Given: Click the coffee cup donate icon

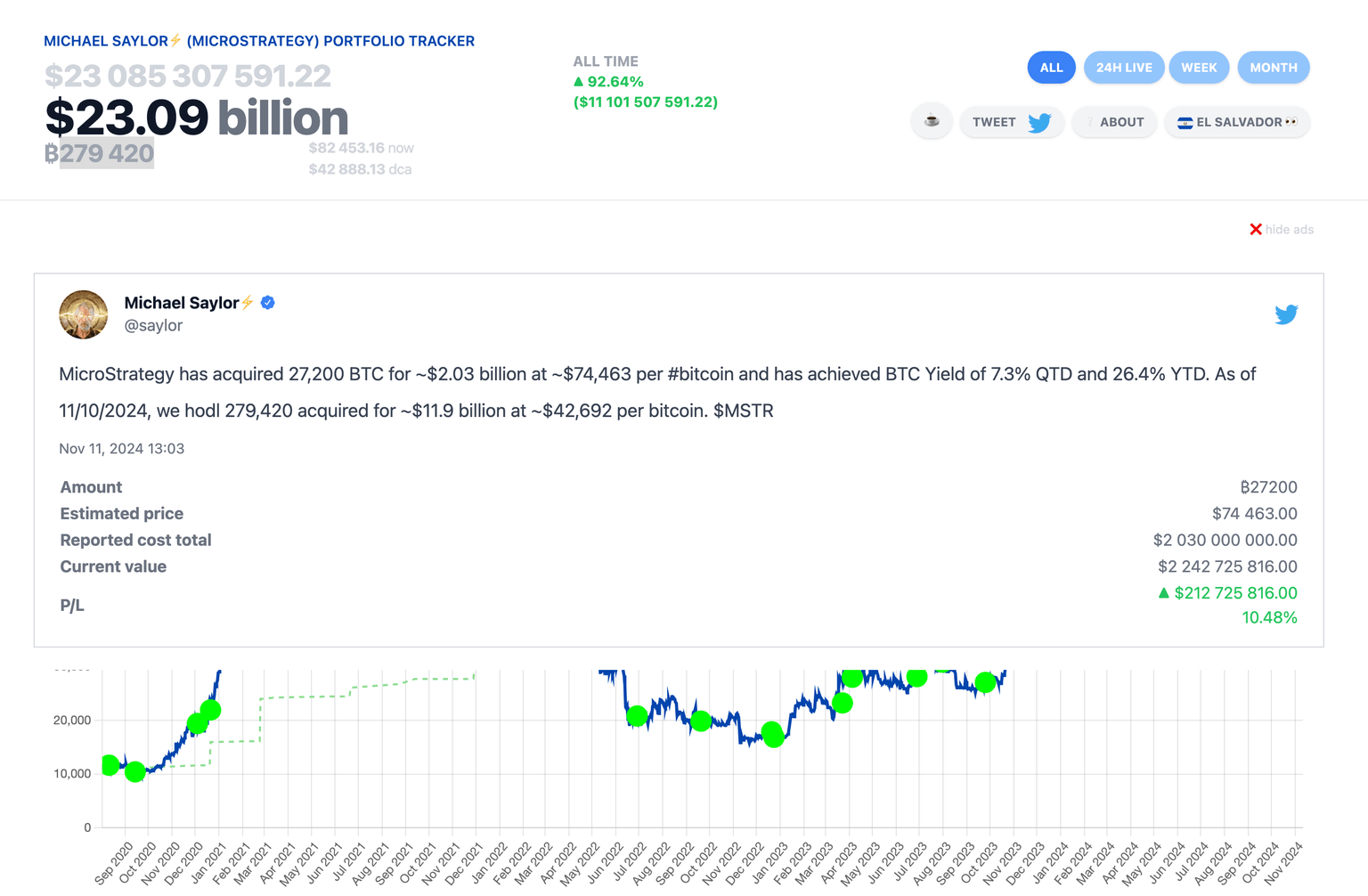Looking at the screenshot, I should (932, 121).
